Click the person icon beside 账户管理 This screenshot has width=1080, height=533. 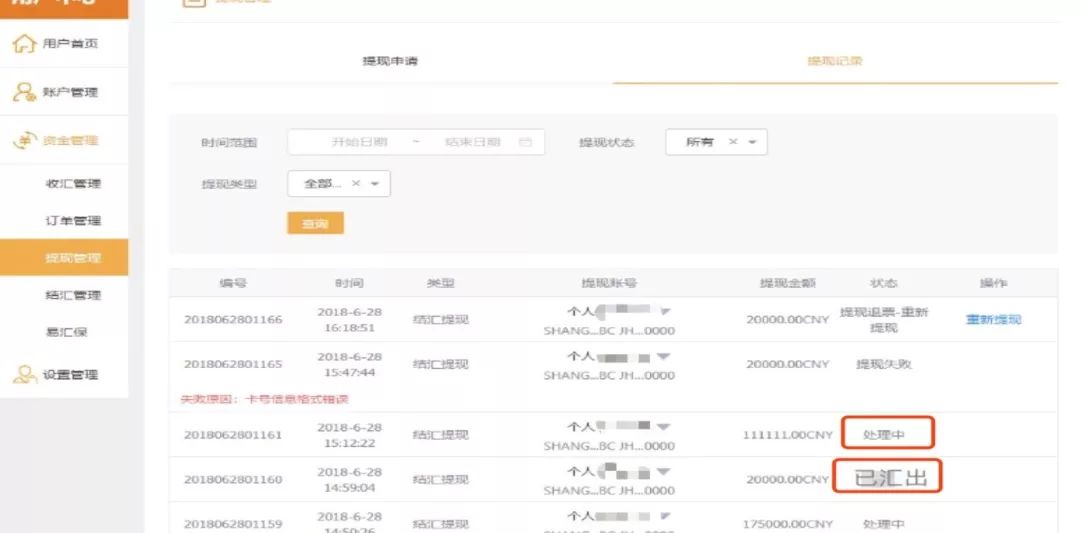[24, 92]
